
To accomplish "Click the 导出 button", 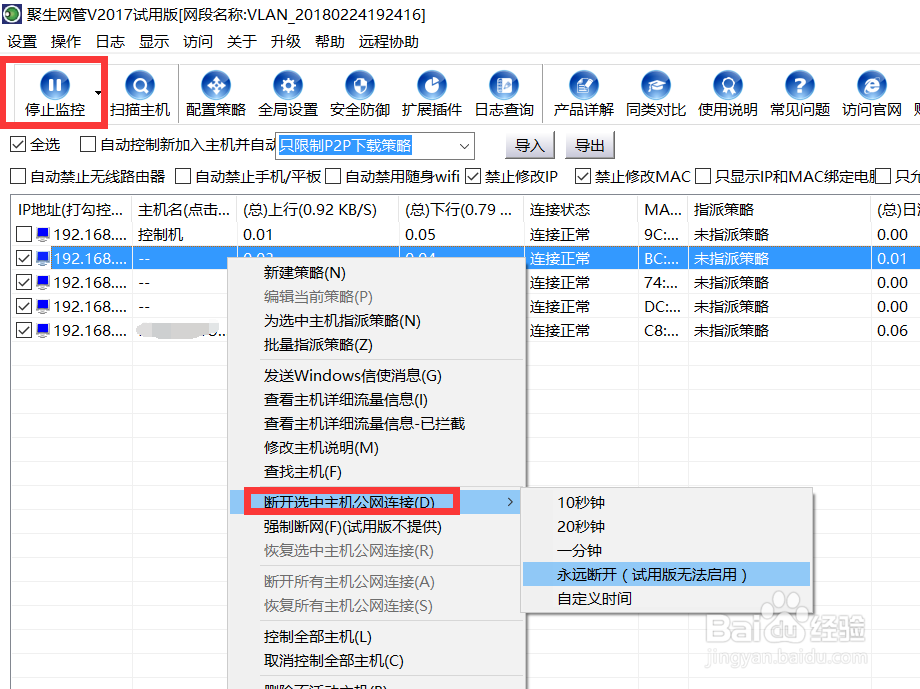I will (x=590, y=146).
